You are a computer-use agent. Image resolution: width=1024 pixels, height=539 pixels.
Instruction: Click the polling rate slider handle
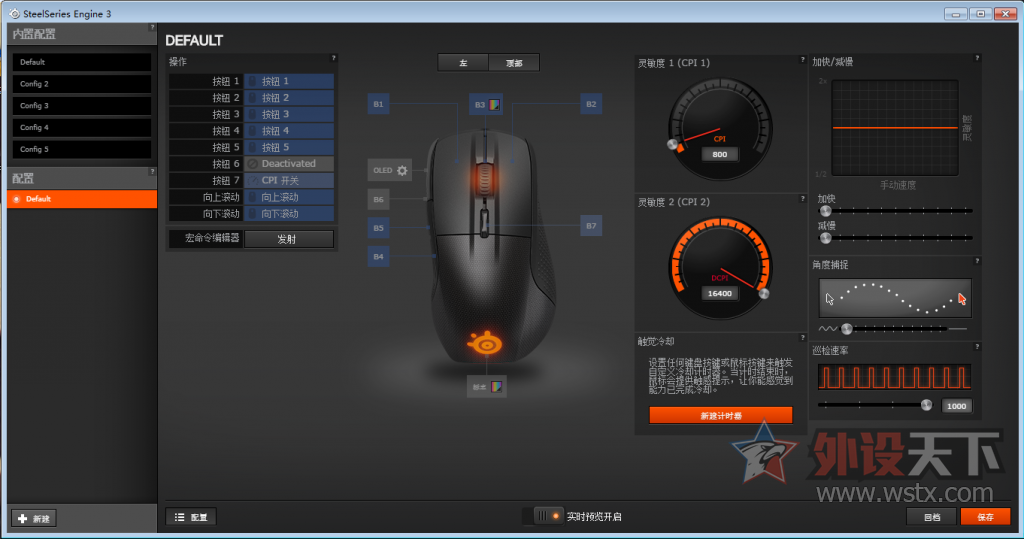point(927,405)
